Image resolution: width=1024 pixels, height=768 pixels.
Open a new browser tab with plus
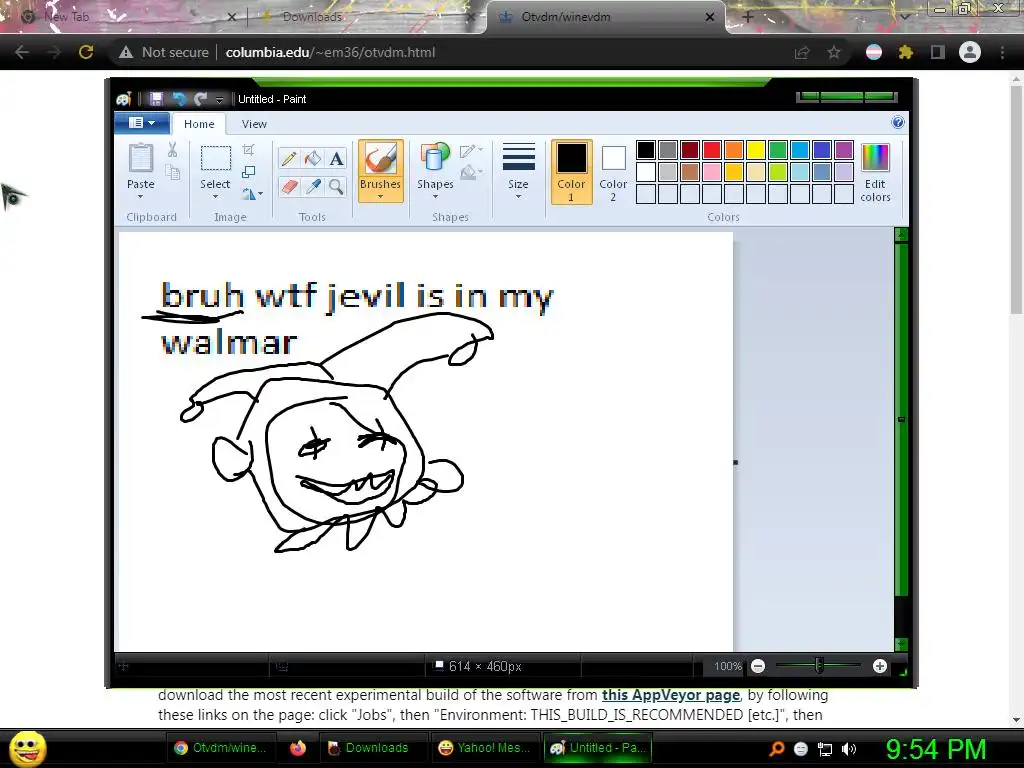pyautogui.click(x=748, y=17)
